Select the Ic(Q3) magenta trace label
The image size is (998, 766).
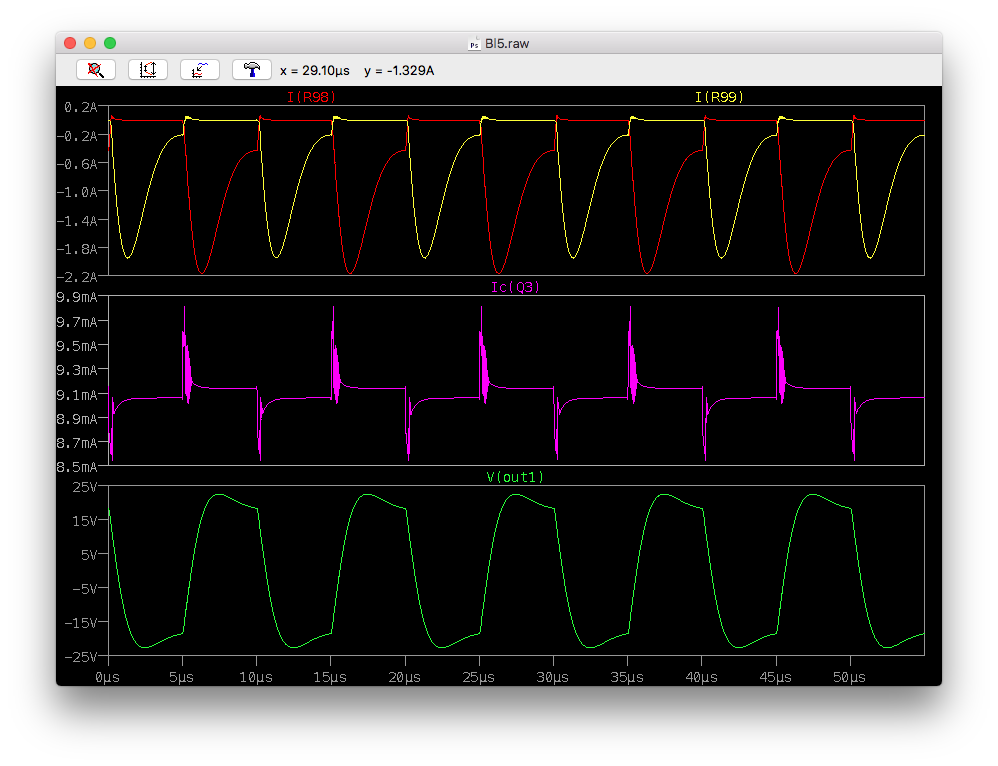(x=516, y=287)
